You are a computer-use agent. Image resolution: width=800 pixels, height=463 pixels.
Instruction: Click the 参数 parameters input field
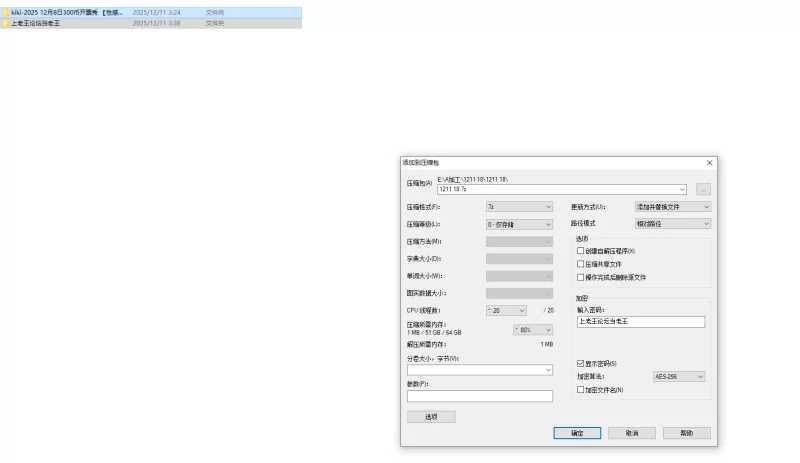point(480,396)
